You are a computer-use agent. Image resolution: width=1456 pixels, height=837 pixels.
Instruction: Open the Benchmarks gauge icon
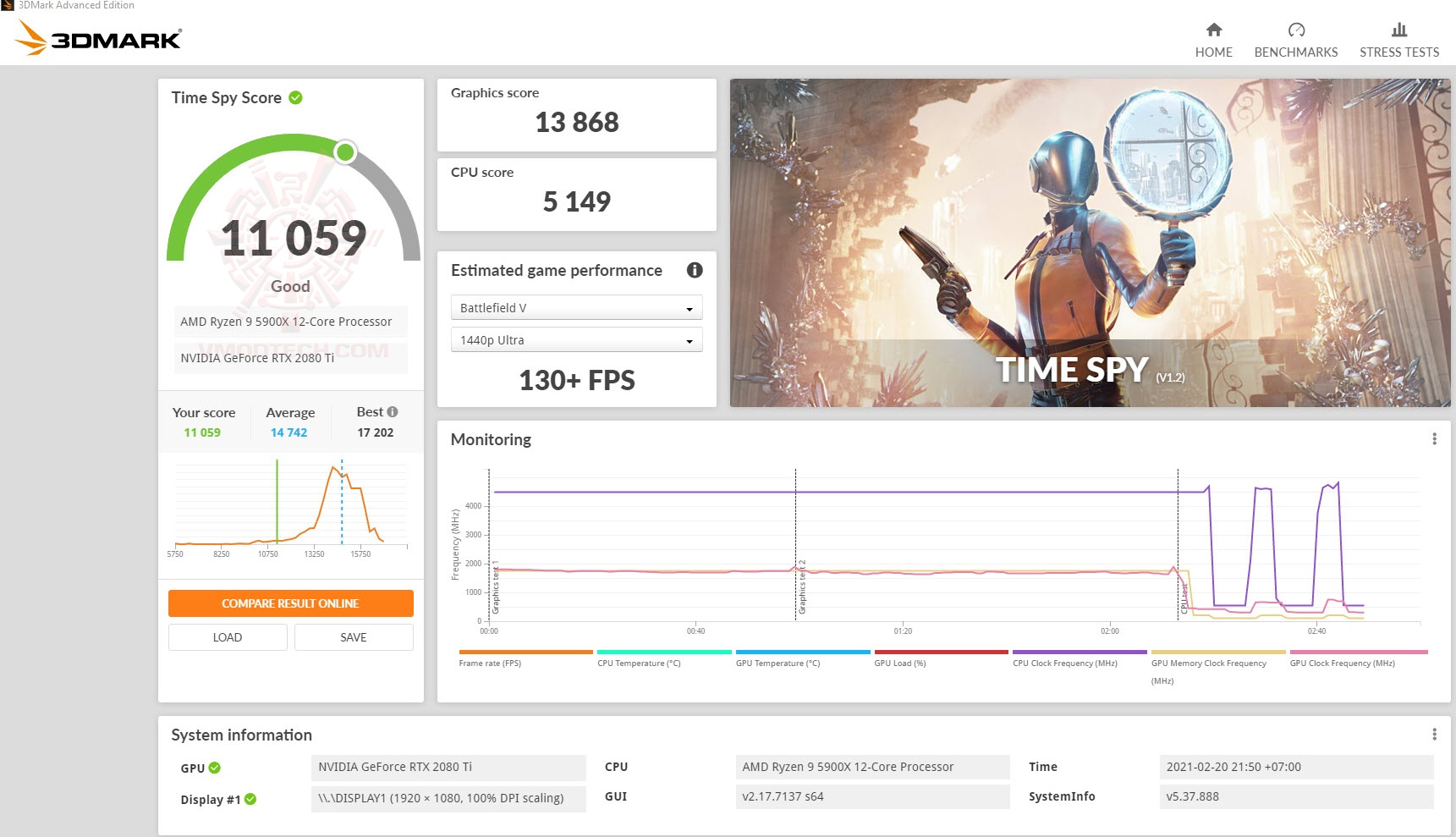pos(1296,30)
